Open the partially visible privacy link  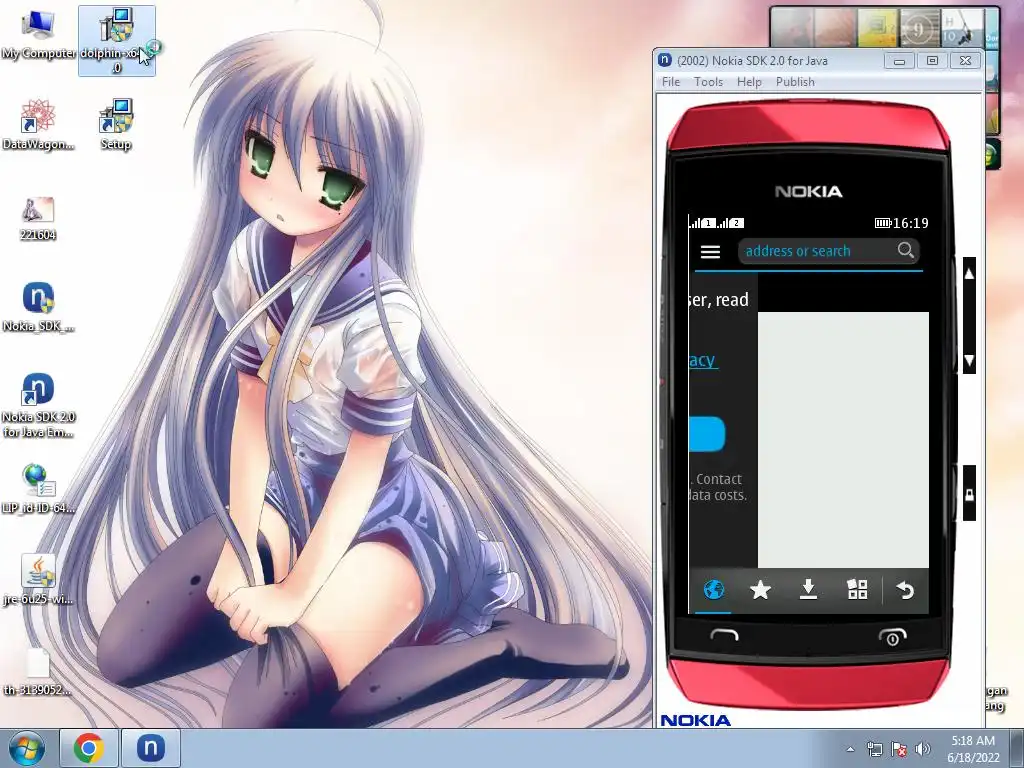[x=703, y=360]
